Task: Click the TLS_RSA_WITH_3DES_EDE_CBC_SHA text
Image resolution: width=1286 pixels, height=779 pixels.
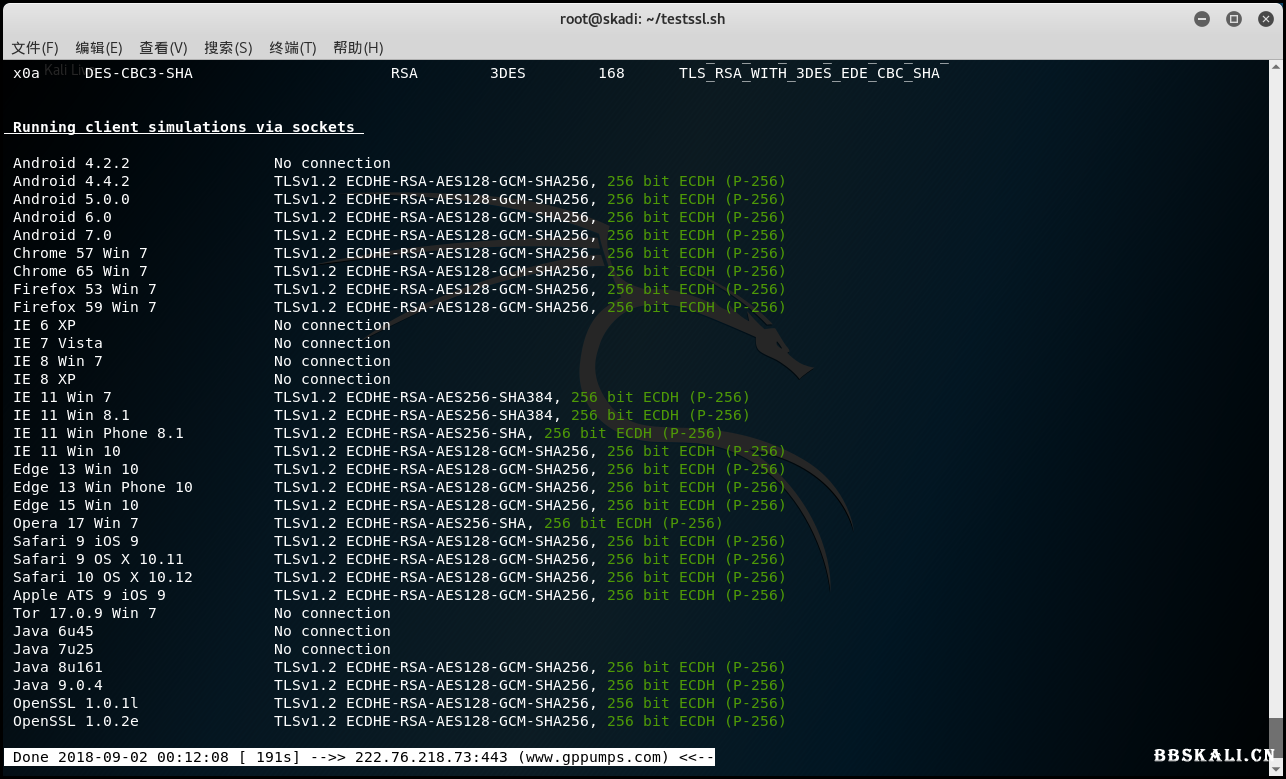Action: 811,72
